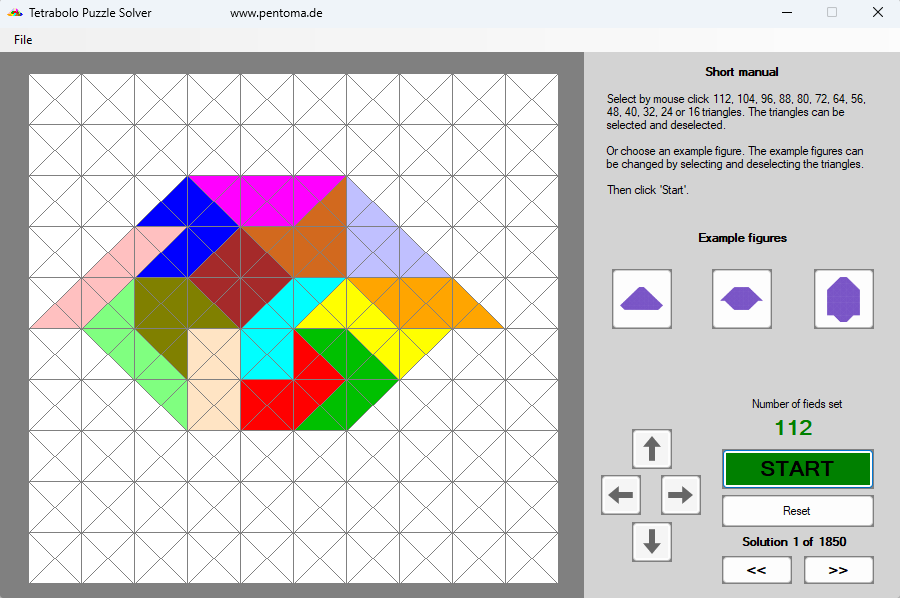Click the Tetrabolo application icon in titlebar
This screenshot has width=900, height=598.
tap(14, 12)
